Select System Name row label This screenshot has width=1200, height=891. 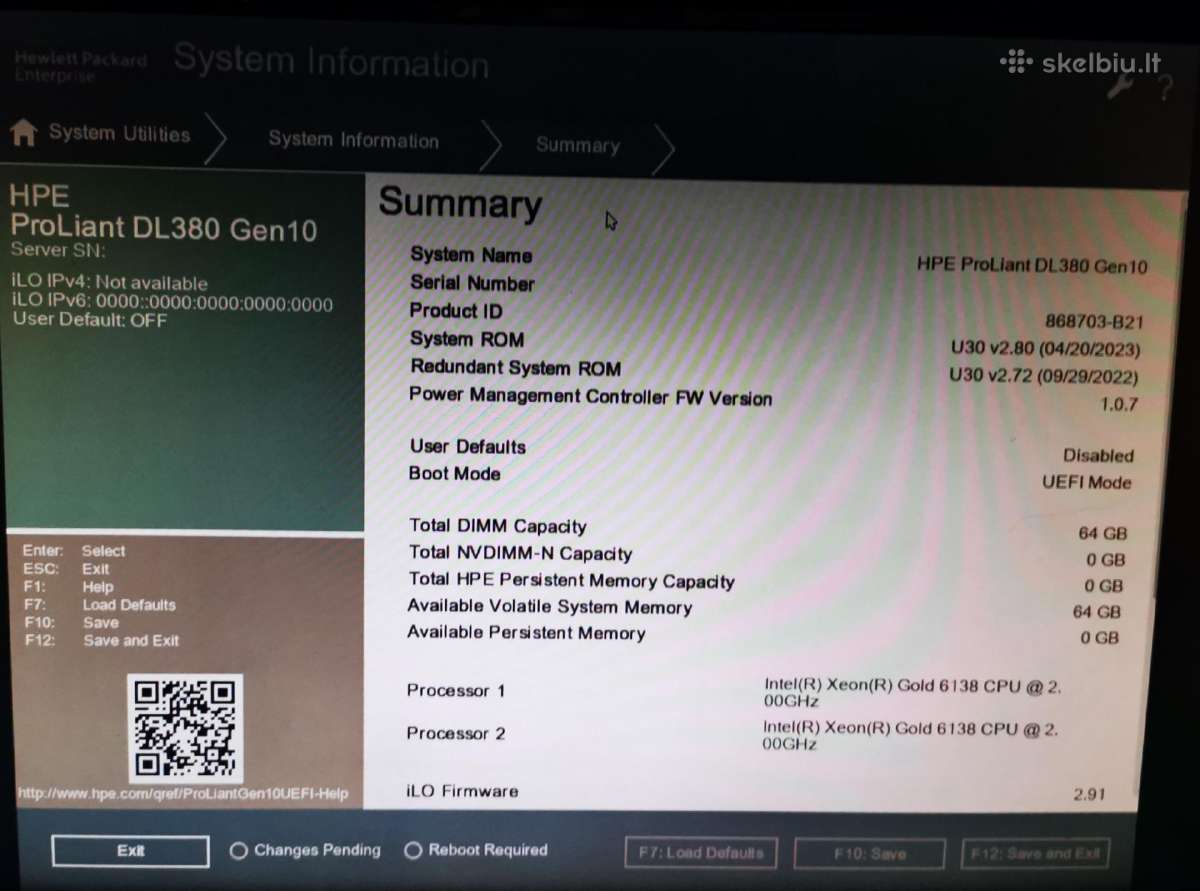point(471,255)
